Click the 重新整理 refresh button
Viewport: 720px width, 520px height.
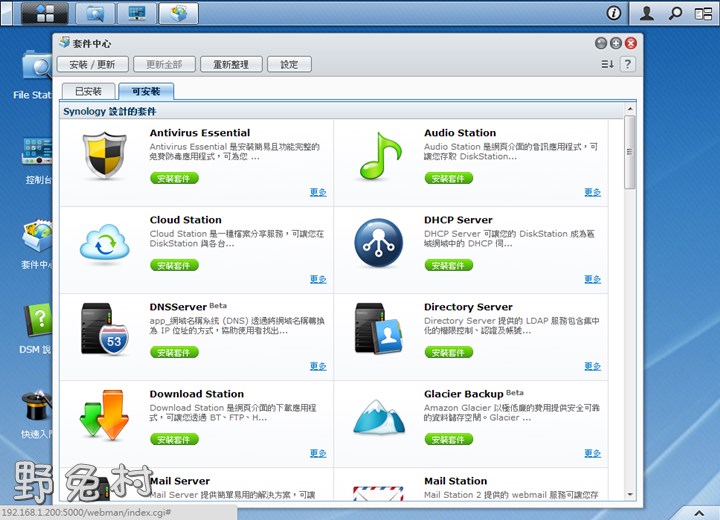231,64
